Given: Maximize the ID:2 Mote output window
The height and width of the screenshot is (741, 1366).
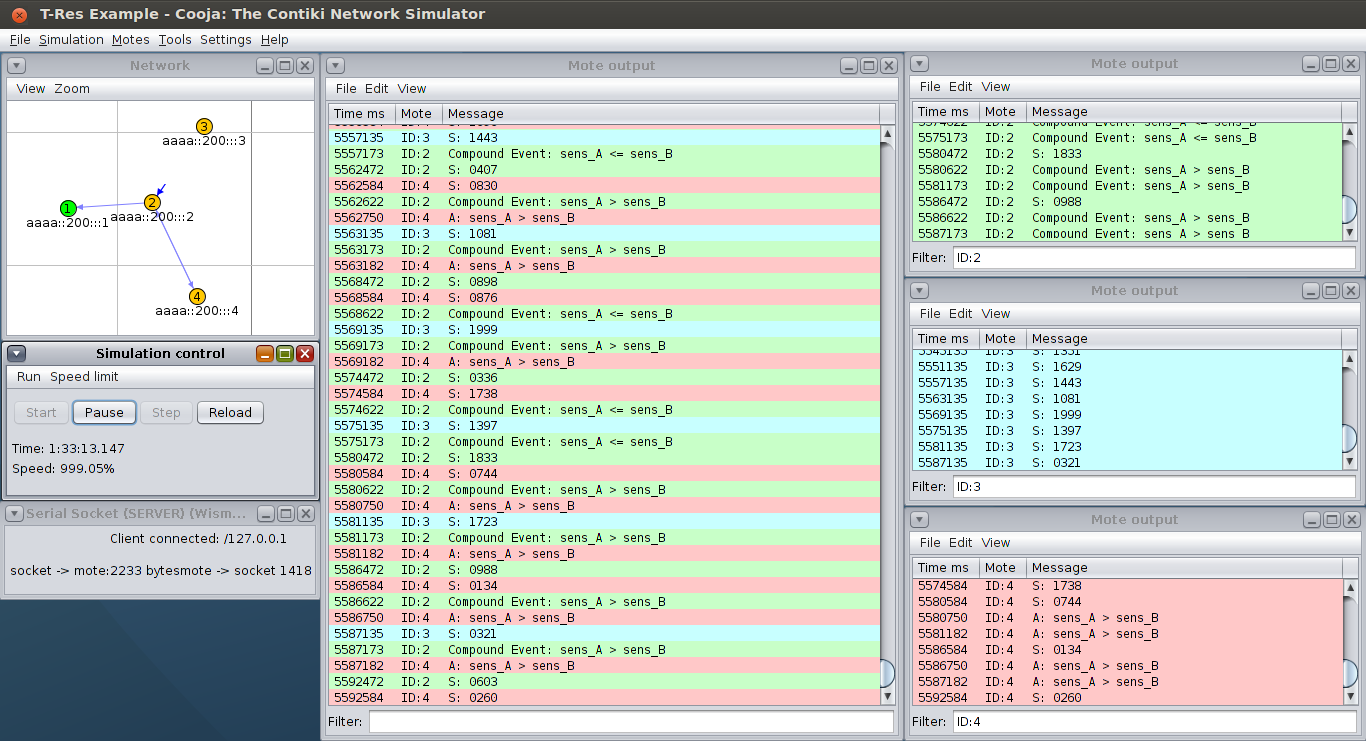Looking at the screenshot, I should (1331, 63).
